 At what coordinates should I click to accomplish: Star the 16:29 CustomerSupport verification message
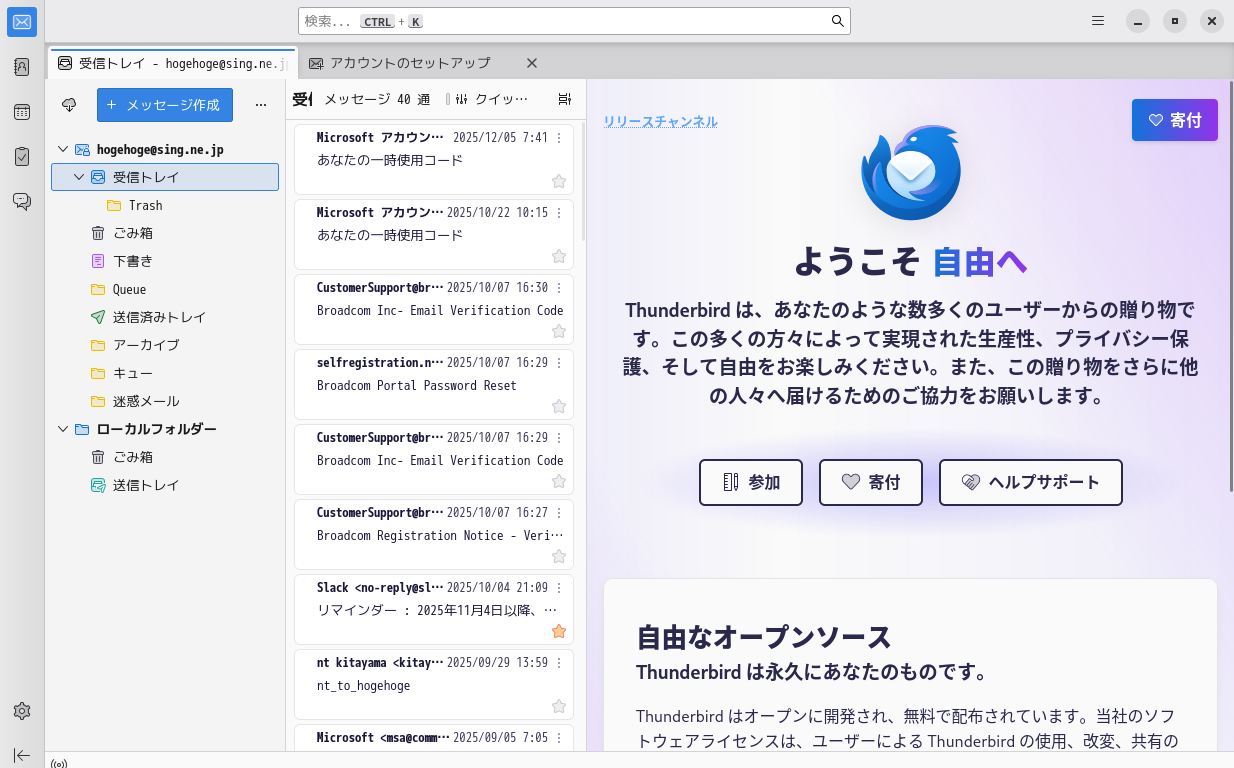point(559,481)
